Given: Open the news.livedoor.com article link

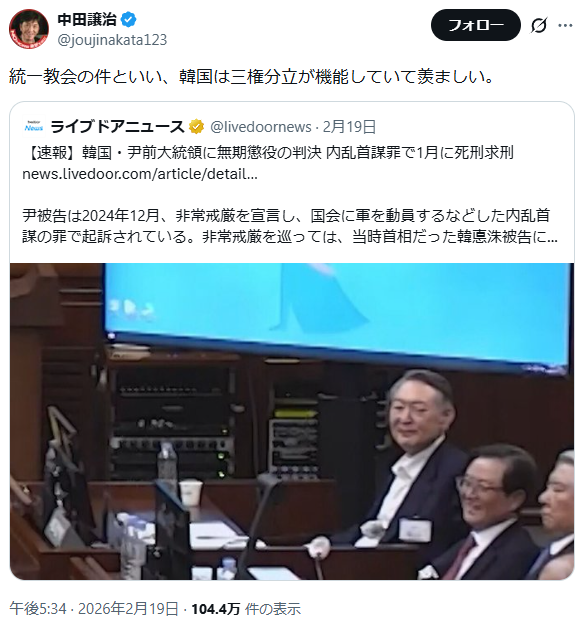Looking at the screenshot, I should 140,174.
